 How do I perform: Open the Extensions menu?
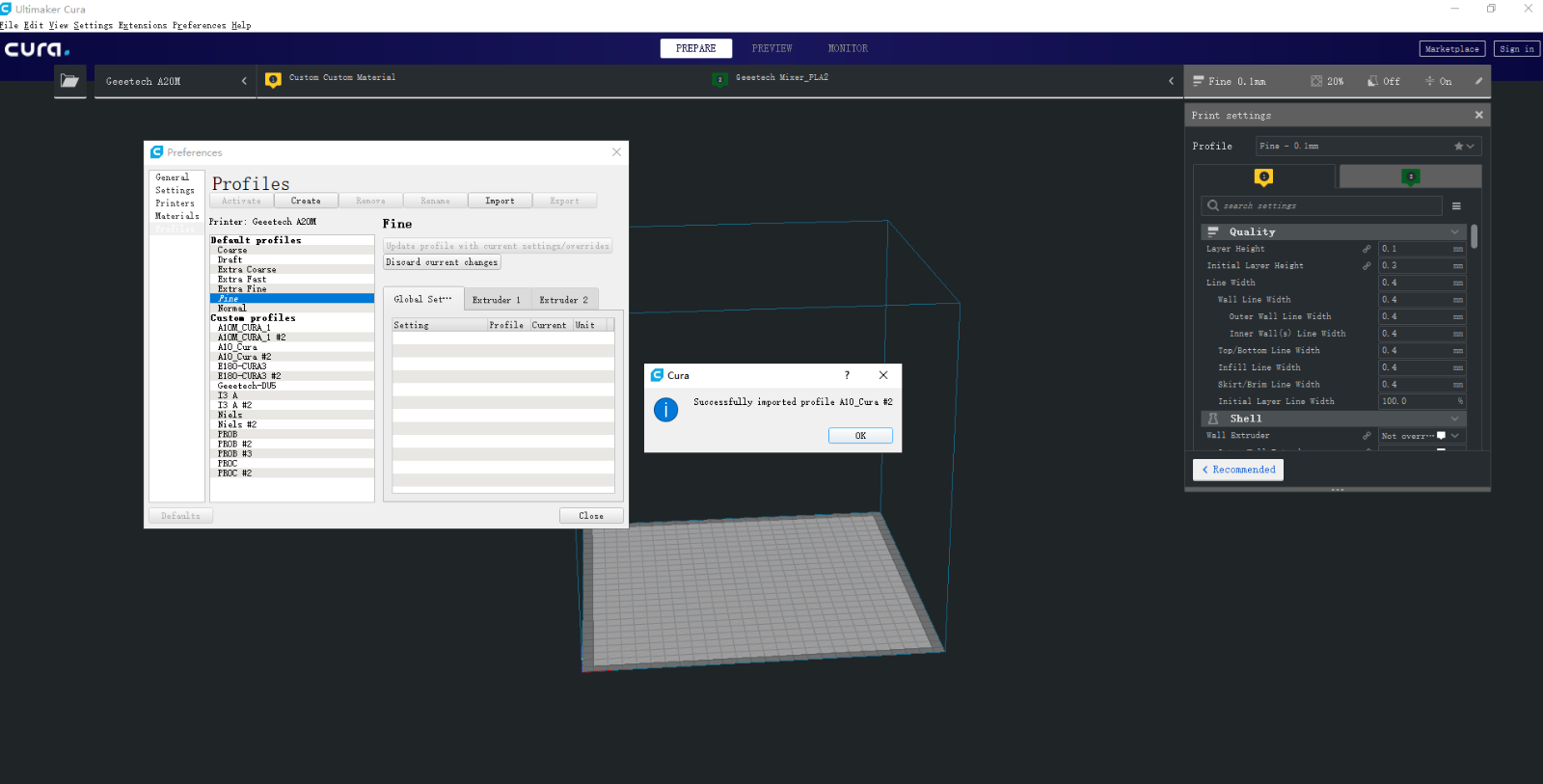point(142,25)
